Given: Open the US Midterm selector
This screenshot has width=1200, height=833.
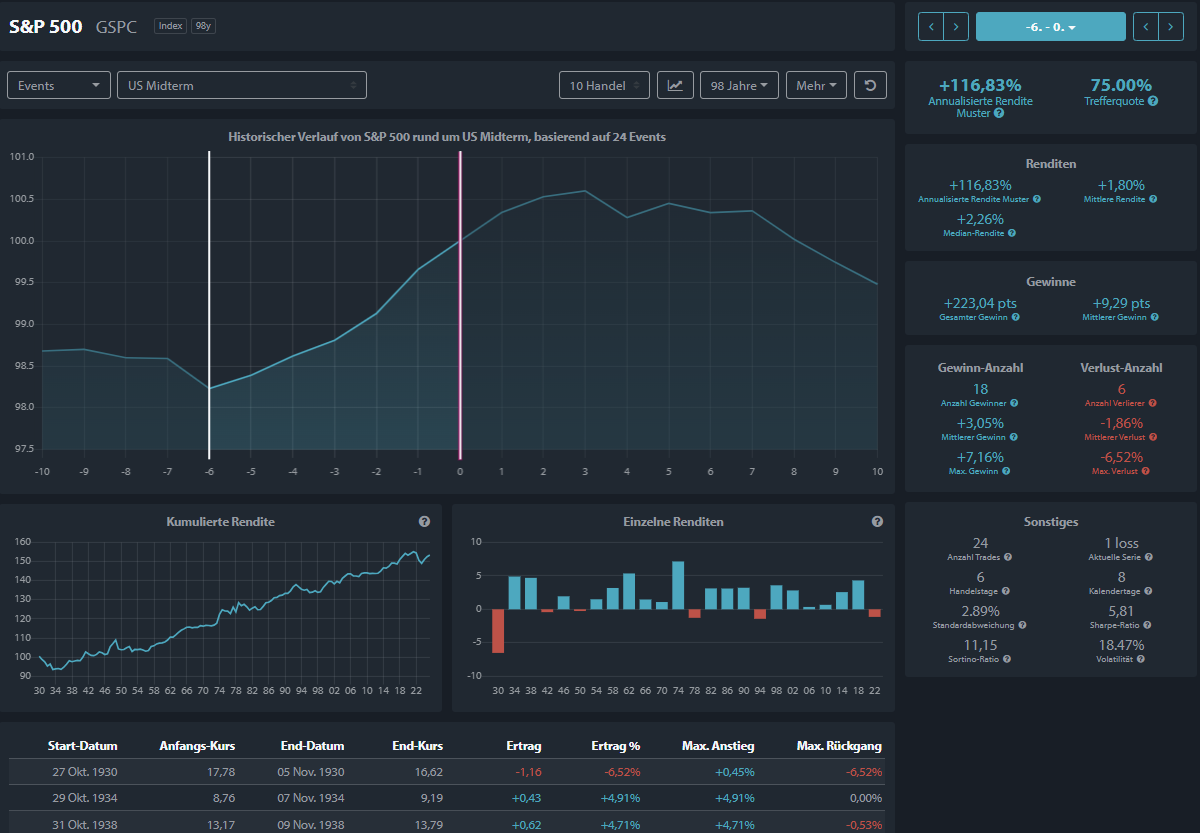Looking at the screenshot, I should pyautogui.click(x=242, y=85).
